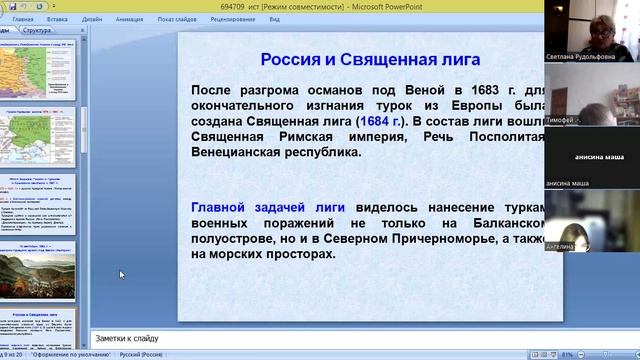Switch to Slide Sorter view icon
Viewport: 640px width, 360px height.
544,355
